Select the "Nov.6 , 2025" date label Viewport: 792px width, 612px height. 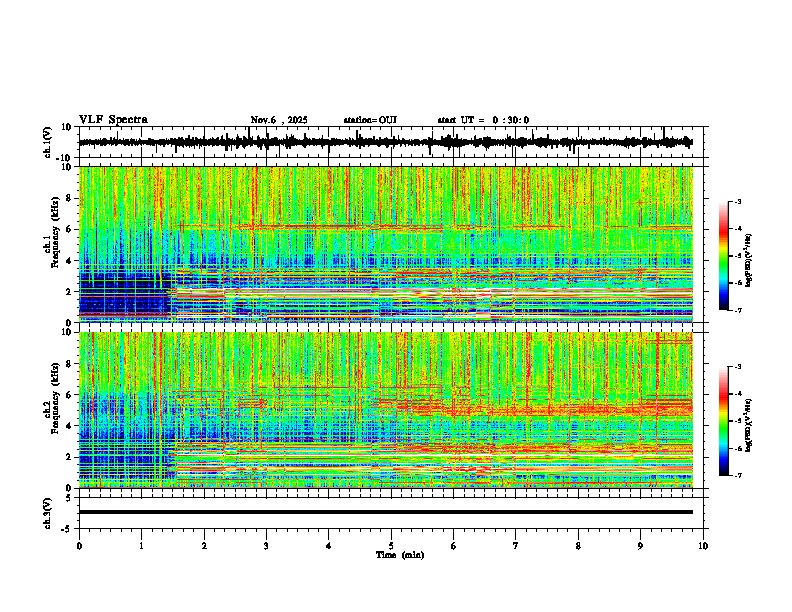[279, 120]
